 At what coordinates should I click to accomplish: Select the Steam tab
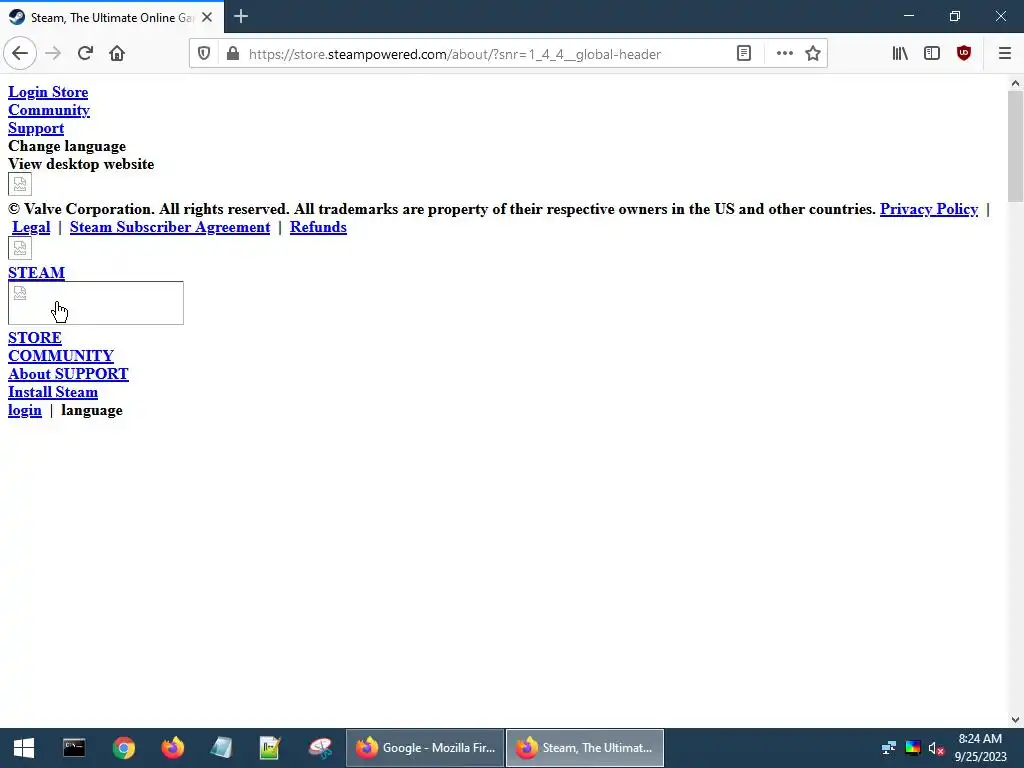tap(112, 17)
